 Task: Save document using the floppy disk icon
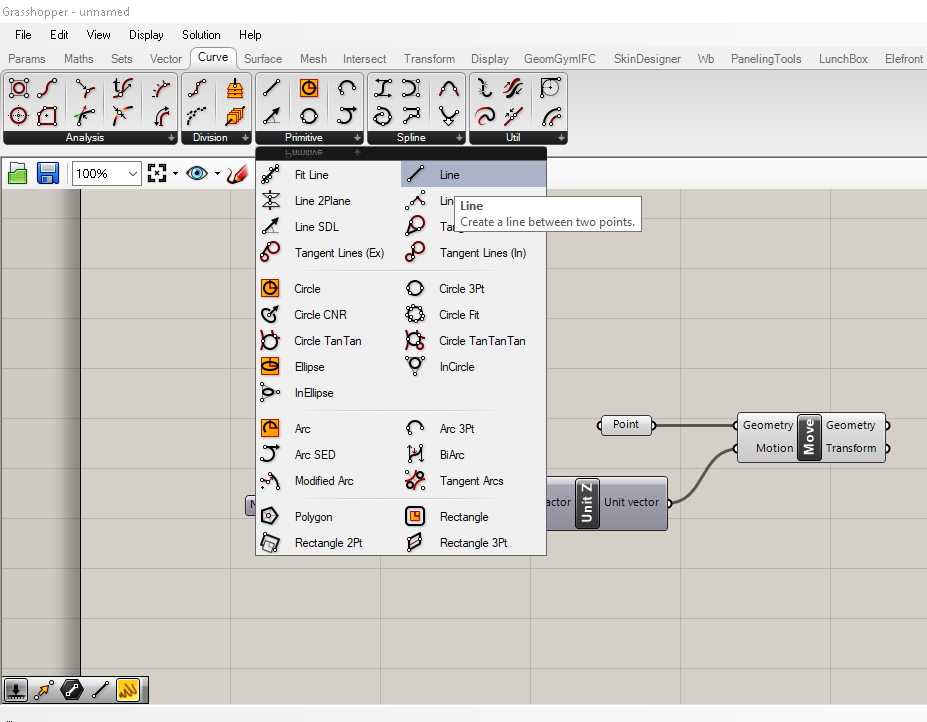click(47, 174)
